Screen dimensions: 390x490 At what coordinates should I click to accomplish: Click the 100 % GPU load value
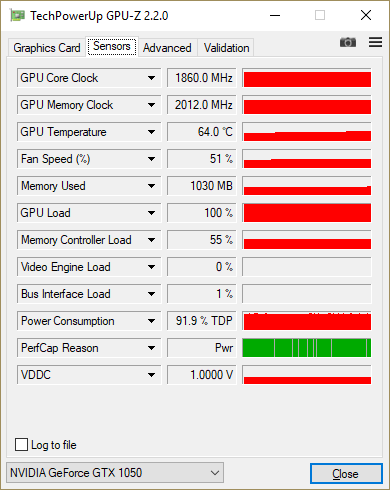tap(202, 213)
